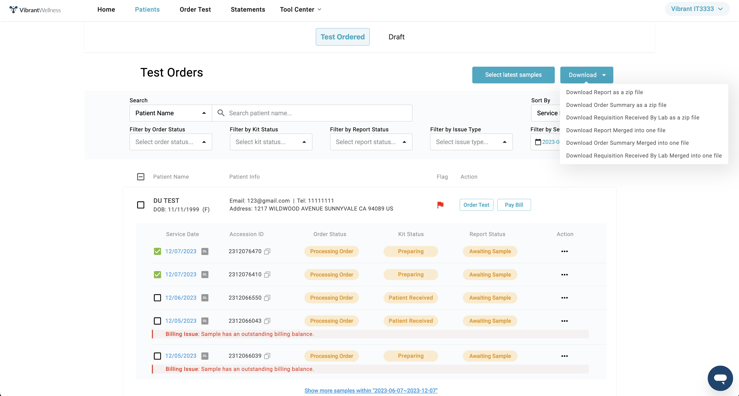This screenshot has width=739, height=396.
Task: Click the gray badge beside order 2312066043
Action: (x=205, y=321)
